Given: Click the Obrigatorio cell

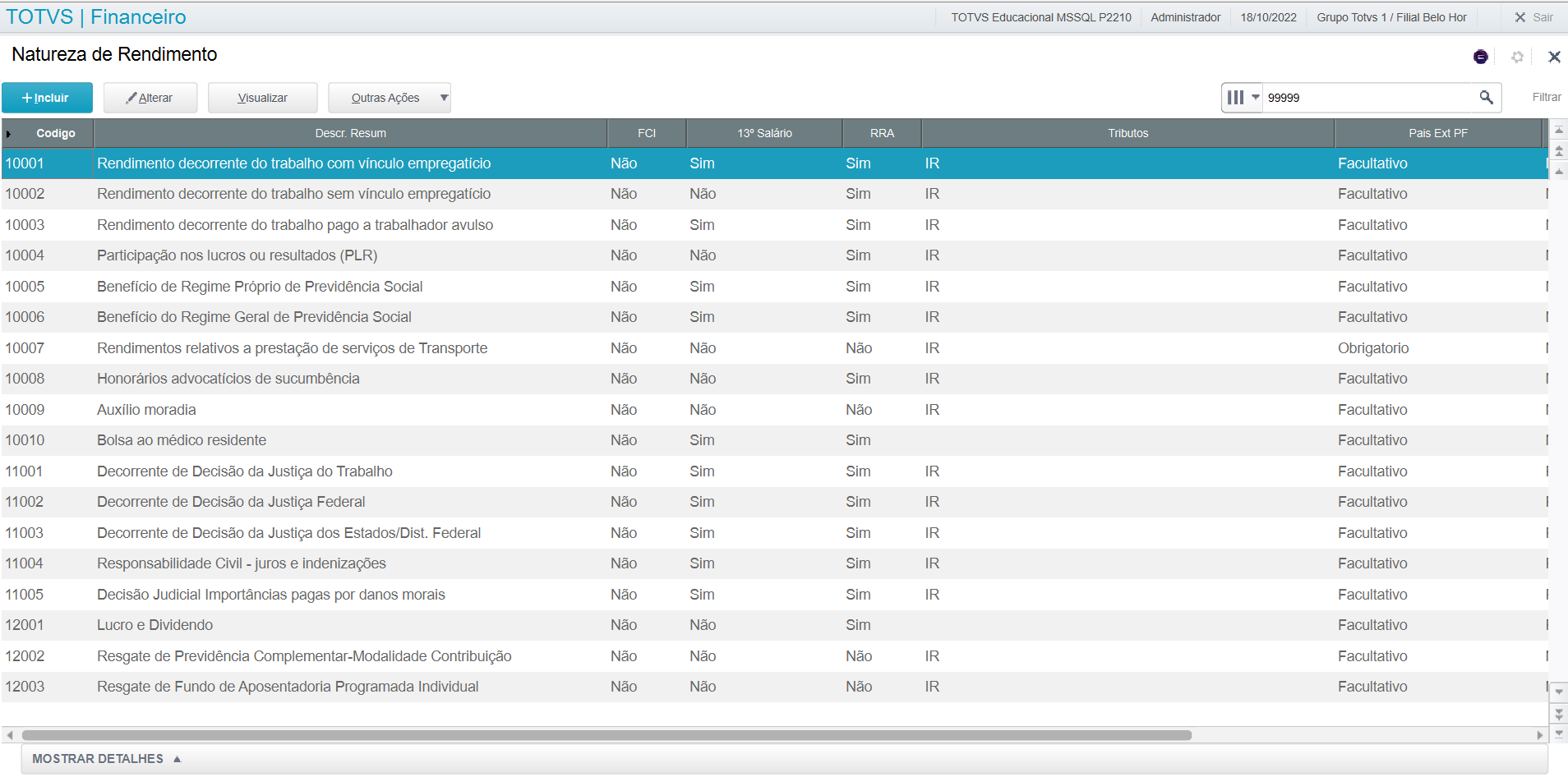Looking at the screenshot, I should (x=1373, y=348).
